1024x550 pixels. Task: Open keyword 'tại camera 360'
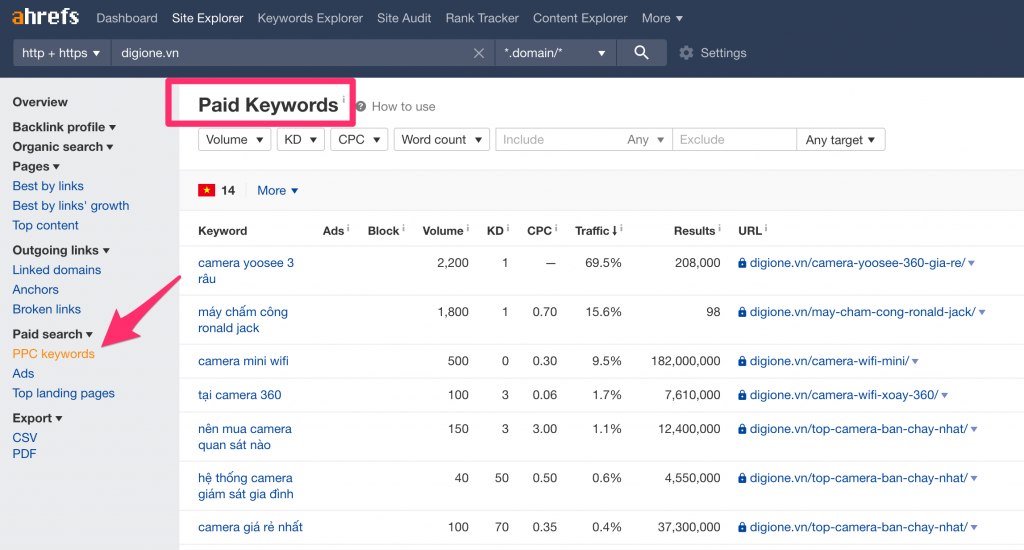[x=240, y=395]
